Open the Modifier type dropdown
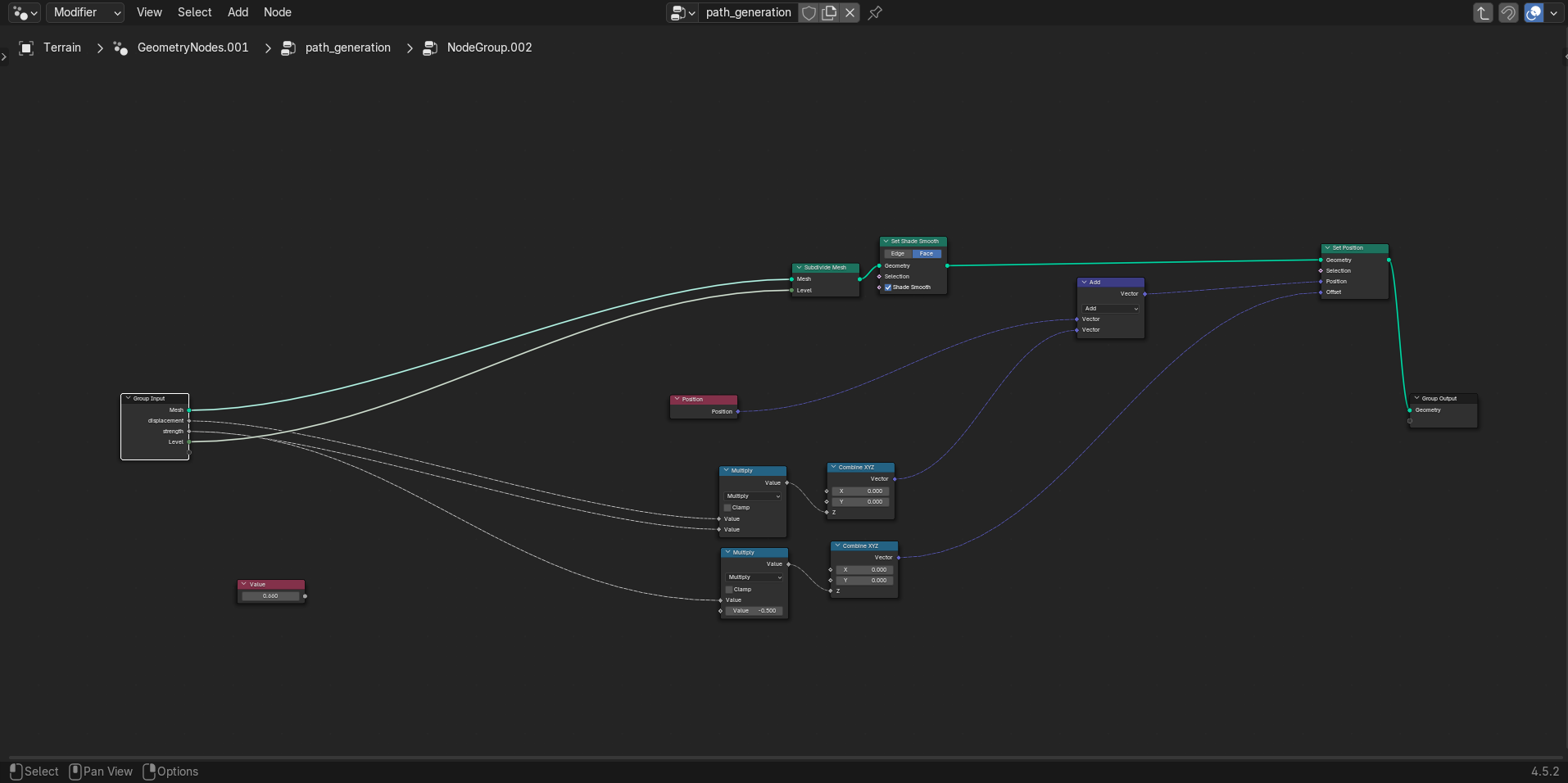 [x=86, y=12]
